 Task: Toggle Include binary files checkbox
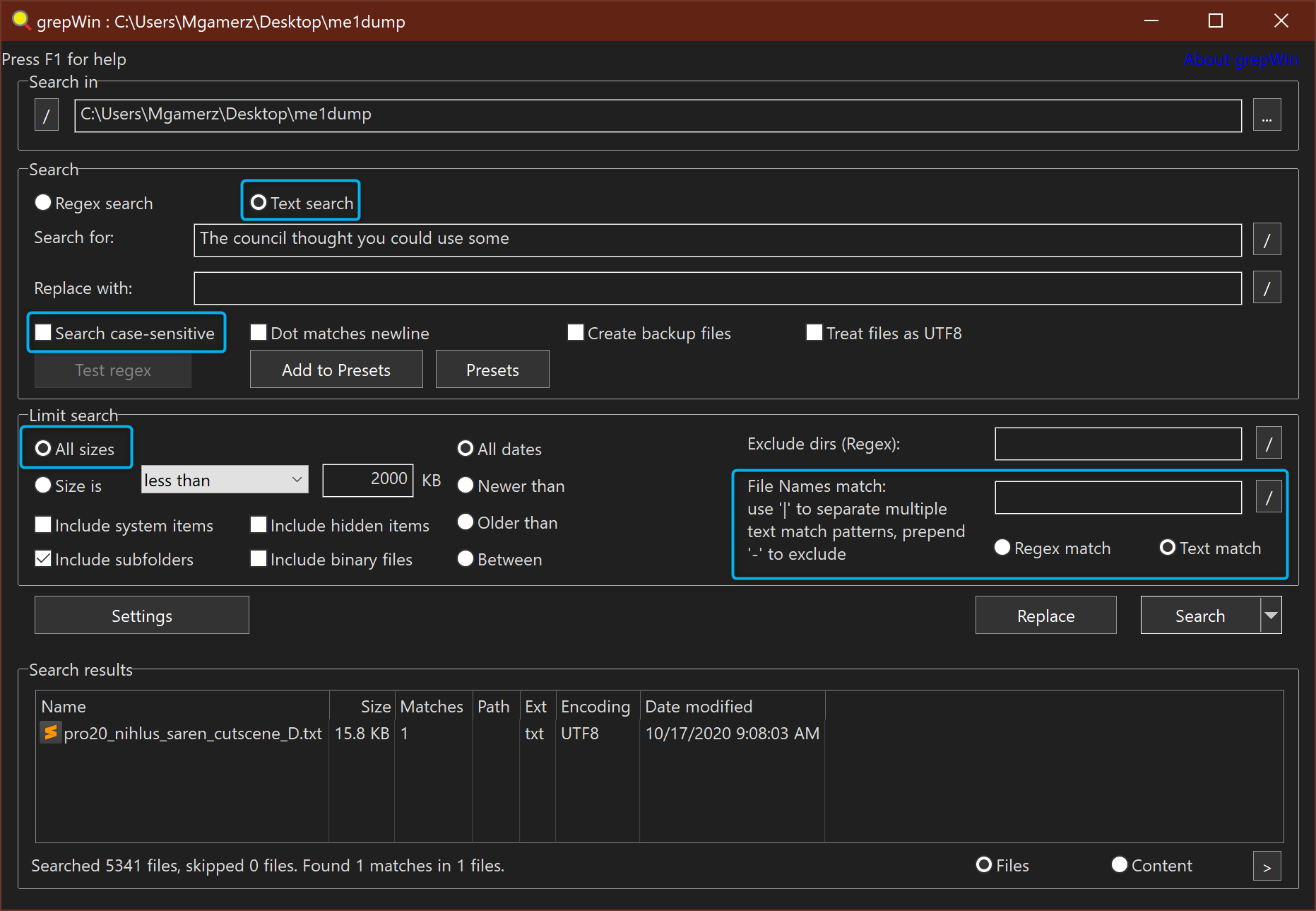click(259, 559)
